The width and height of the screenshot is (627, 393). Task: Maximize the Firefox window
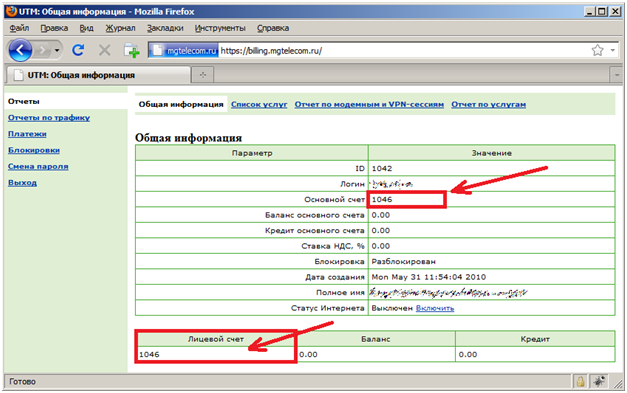601,12
